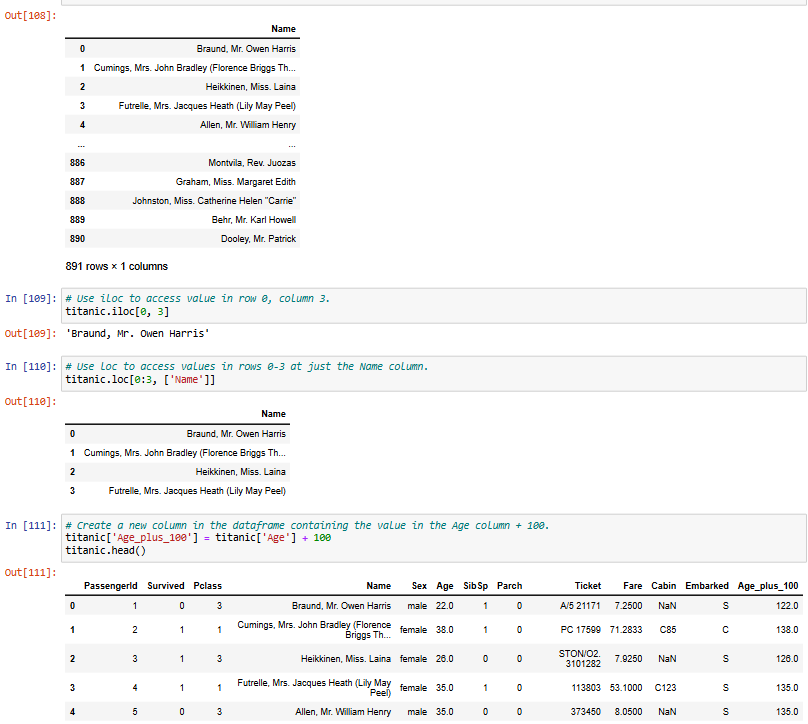Click the Age_plus_100 column header
Screen dimensions: 808x724
click(x=767, y=586)
